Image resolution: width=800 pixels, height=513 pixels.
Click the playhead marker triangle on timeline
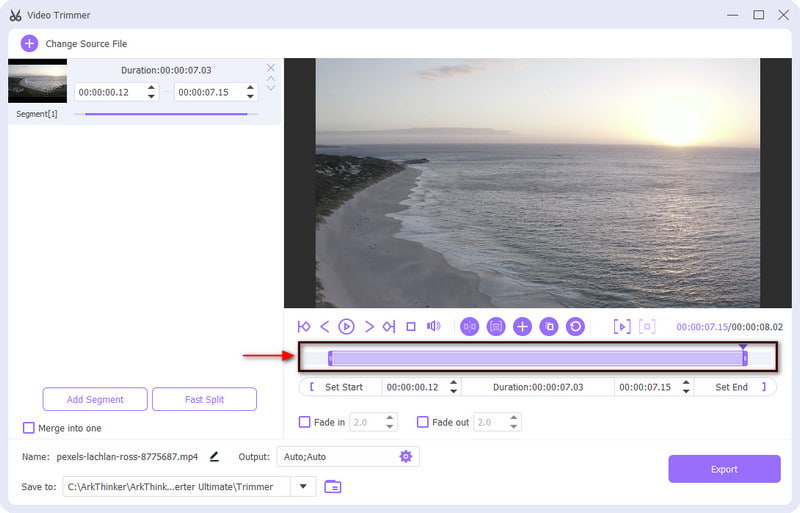(x=743, y=347)
